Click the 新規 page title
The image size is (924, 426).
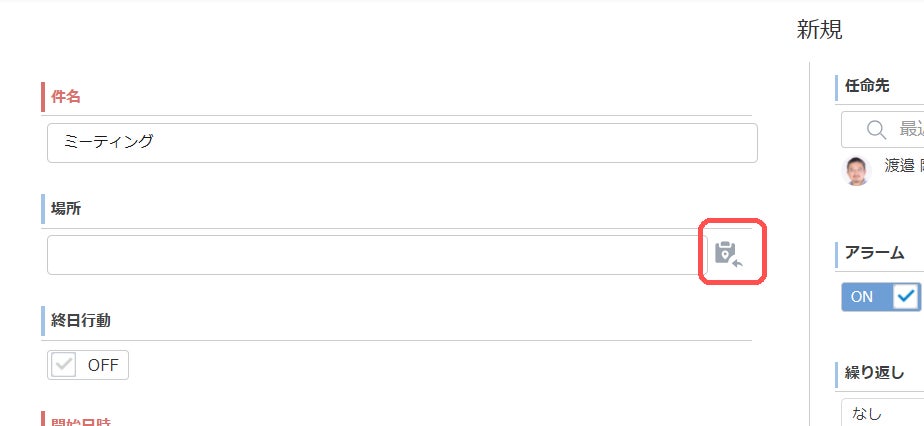tap(819, 30)
